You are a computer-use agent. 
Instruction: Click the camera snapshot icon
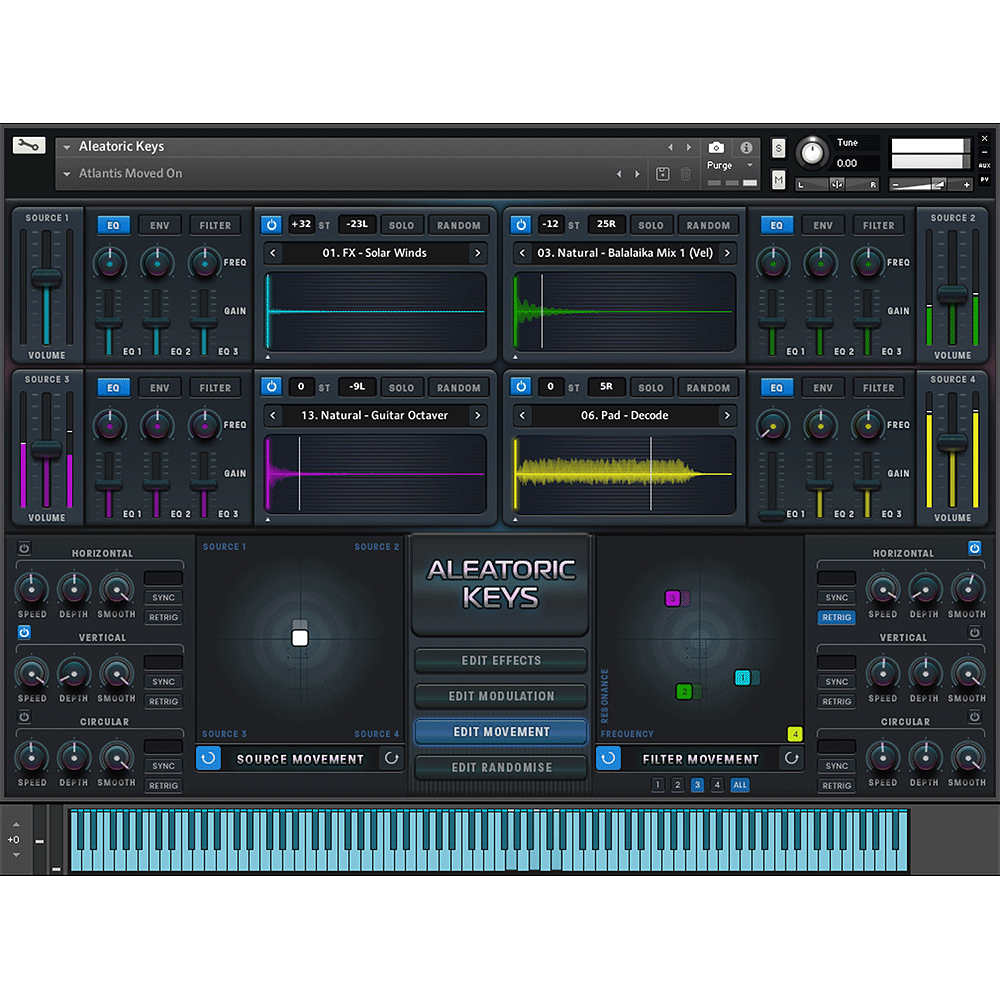click(716, 148)
